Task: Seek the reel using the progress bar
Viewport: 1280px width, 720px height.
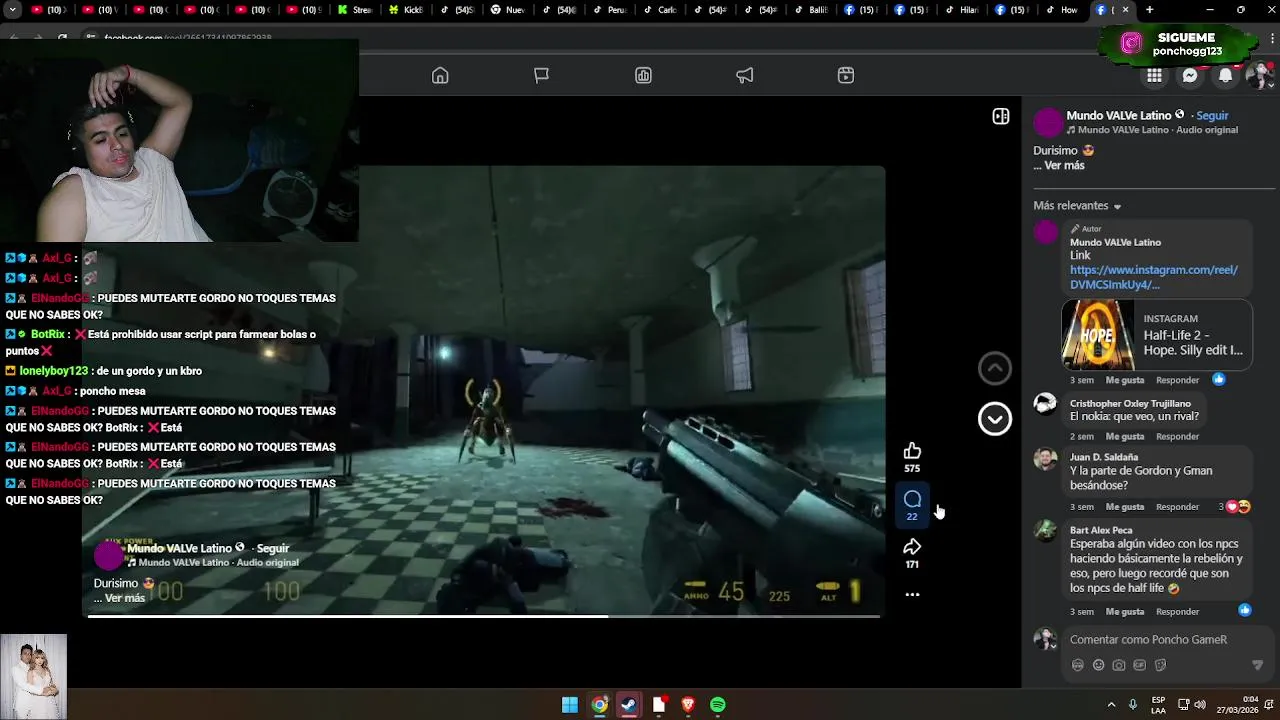Action: click(484, 616)
